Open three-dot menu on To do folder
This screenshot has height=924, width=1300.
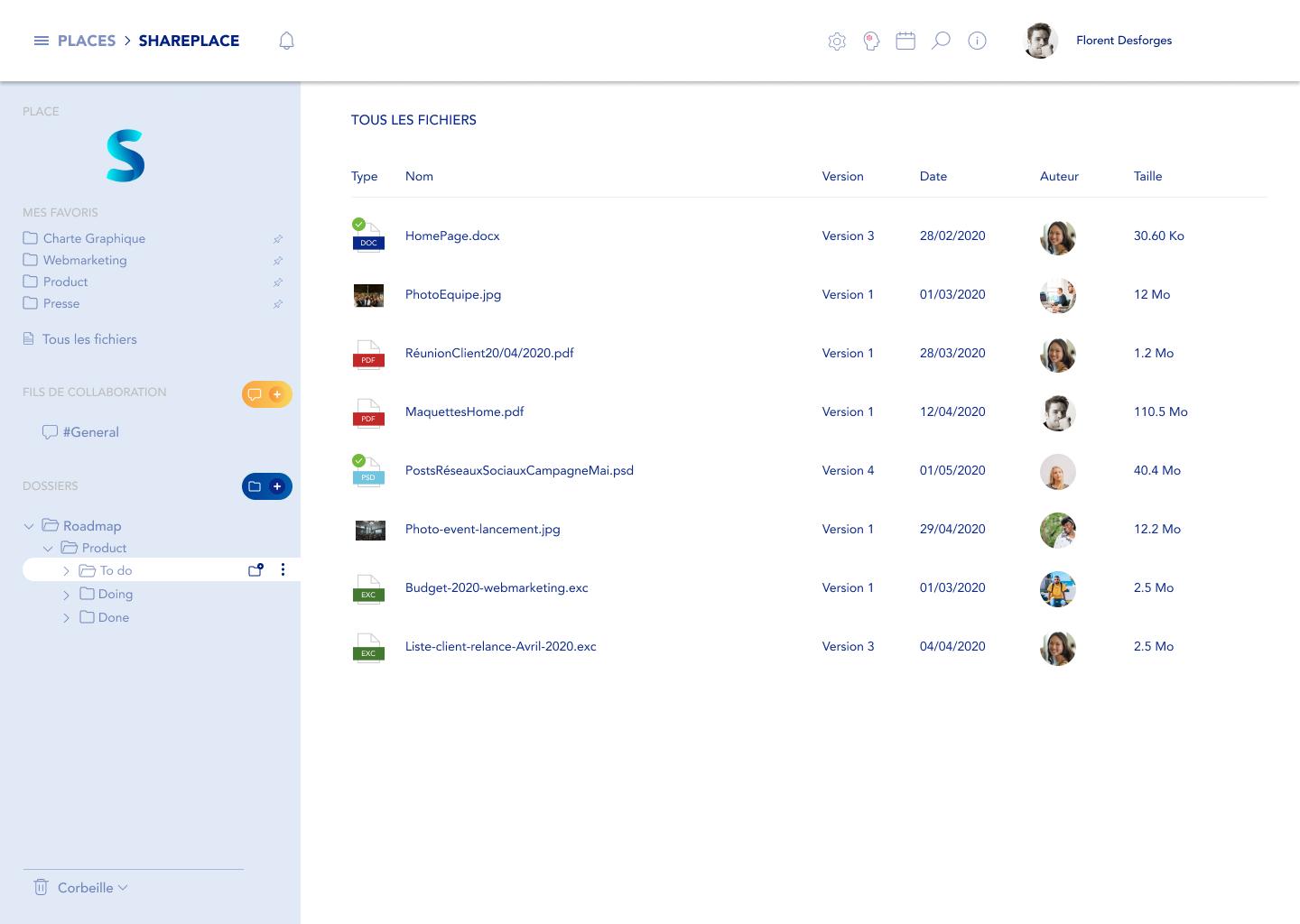click(x=283, y=569)
